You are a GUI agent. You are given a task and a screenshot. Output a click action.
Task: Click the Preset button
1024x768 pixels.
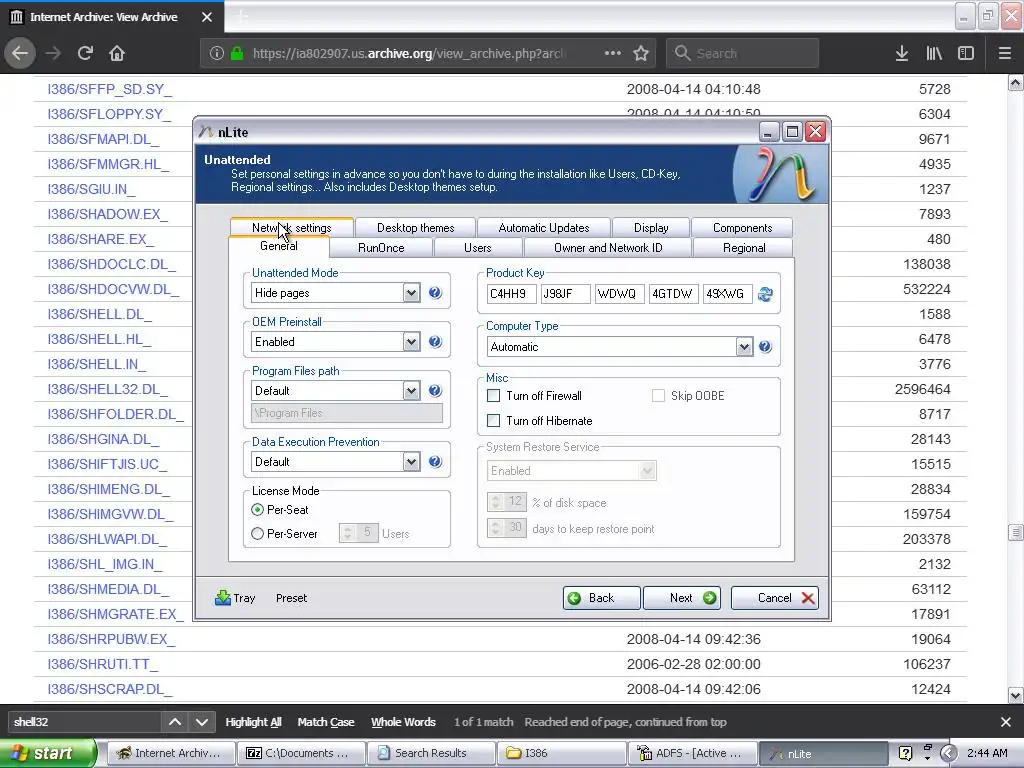click(x=291, y=598)
